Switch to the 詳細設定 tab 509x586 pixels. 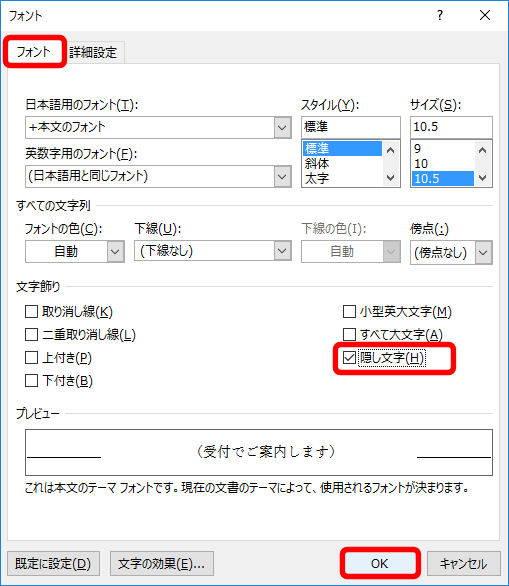(93, 52)
